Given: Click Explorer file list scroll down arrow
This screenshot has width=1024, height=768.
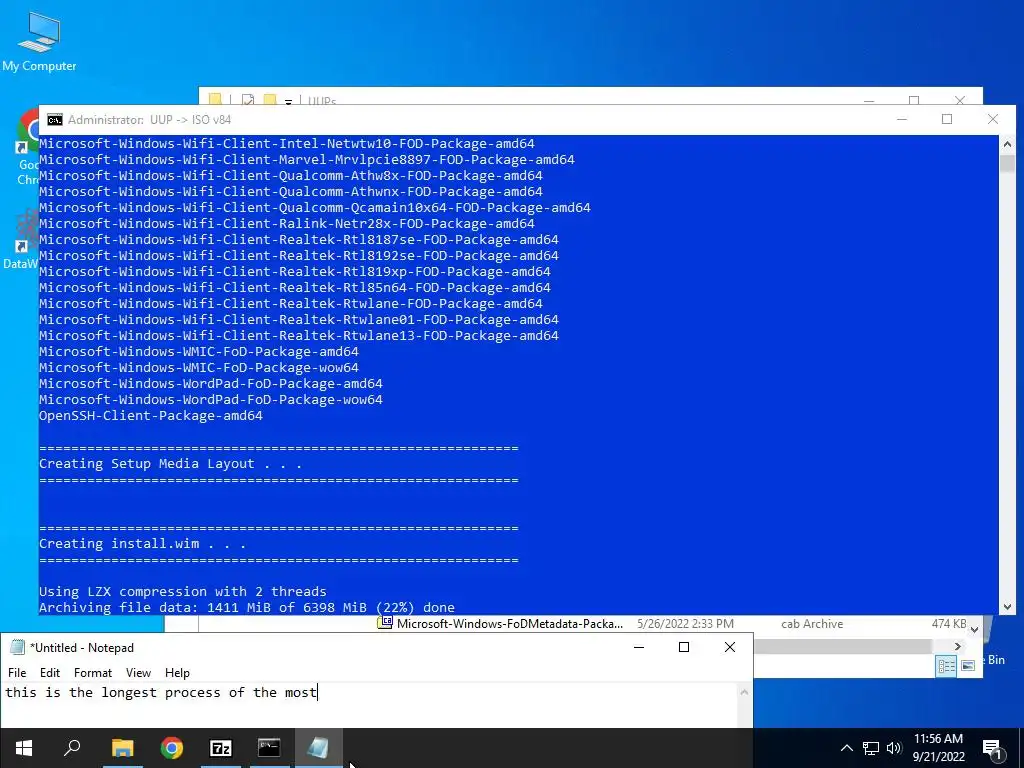Looking at the screenshot, I should 974,630.
